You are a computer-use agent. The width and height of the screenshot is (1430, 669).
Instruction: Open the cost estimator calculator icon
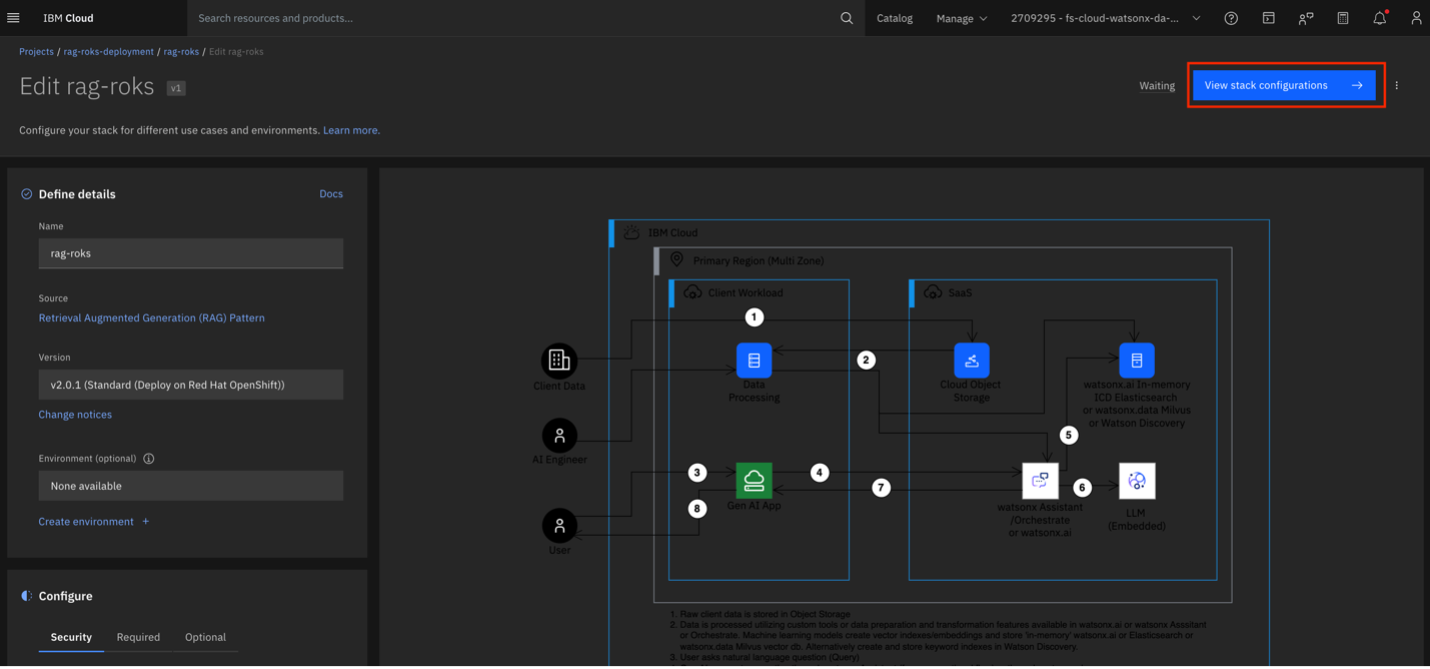[x=1343, y=18]
